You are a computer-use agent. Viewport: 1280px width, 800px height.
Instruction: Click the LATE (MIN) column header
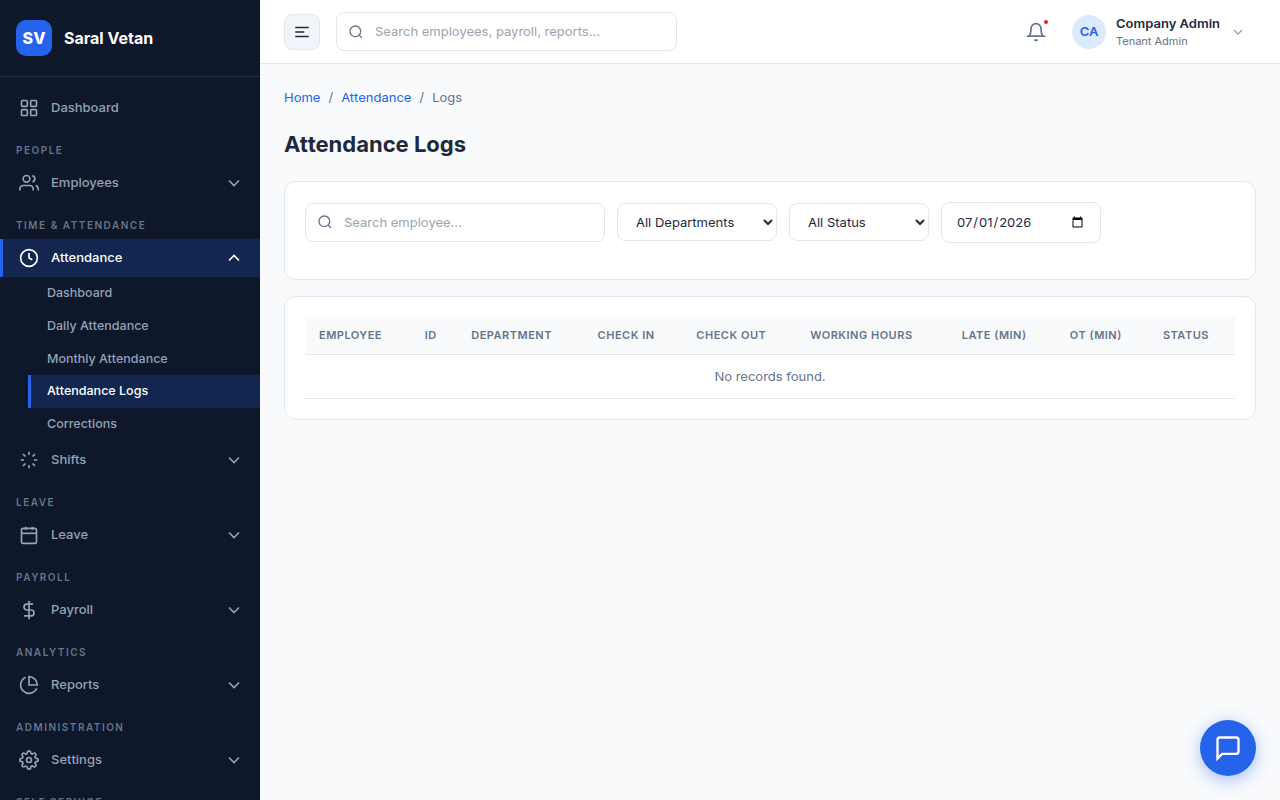point(994,335)
